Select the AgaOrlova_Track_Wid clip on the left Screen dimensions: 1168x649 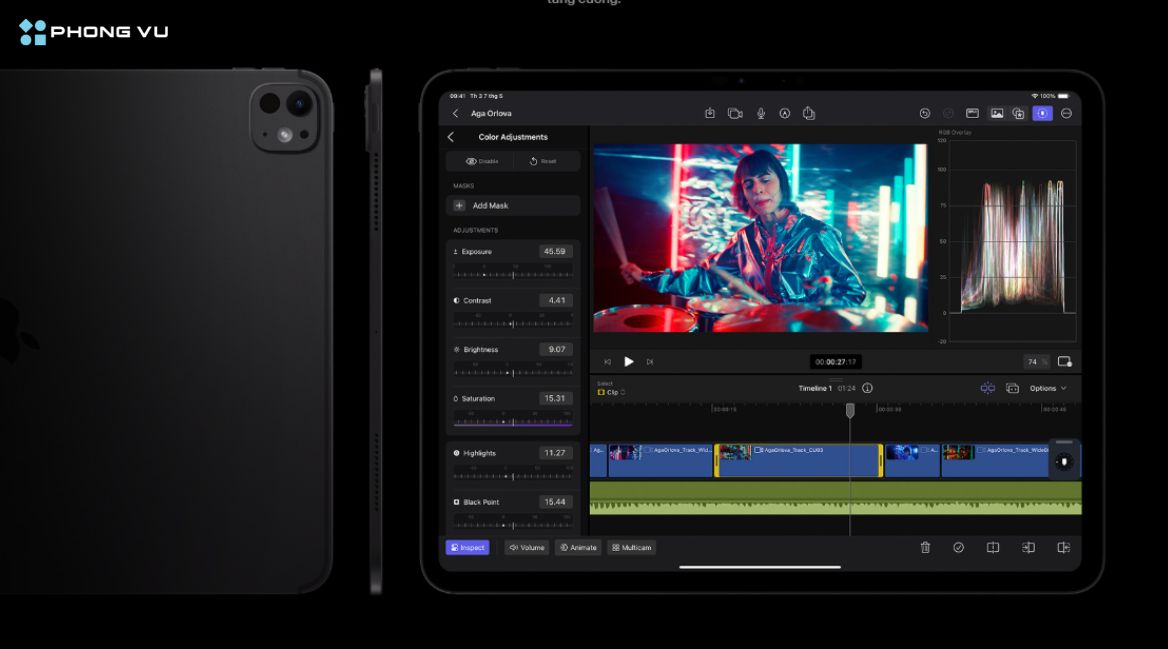tap(660, 460)
